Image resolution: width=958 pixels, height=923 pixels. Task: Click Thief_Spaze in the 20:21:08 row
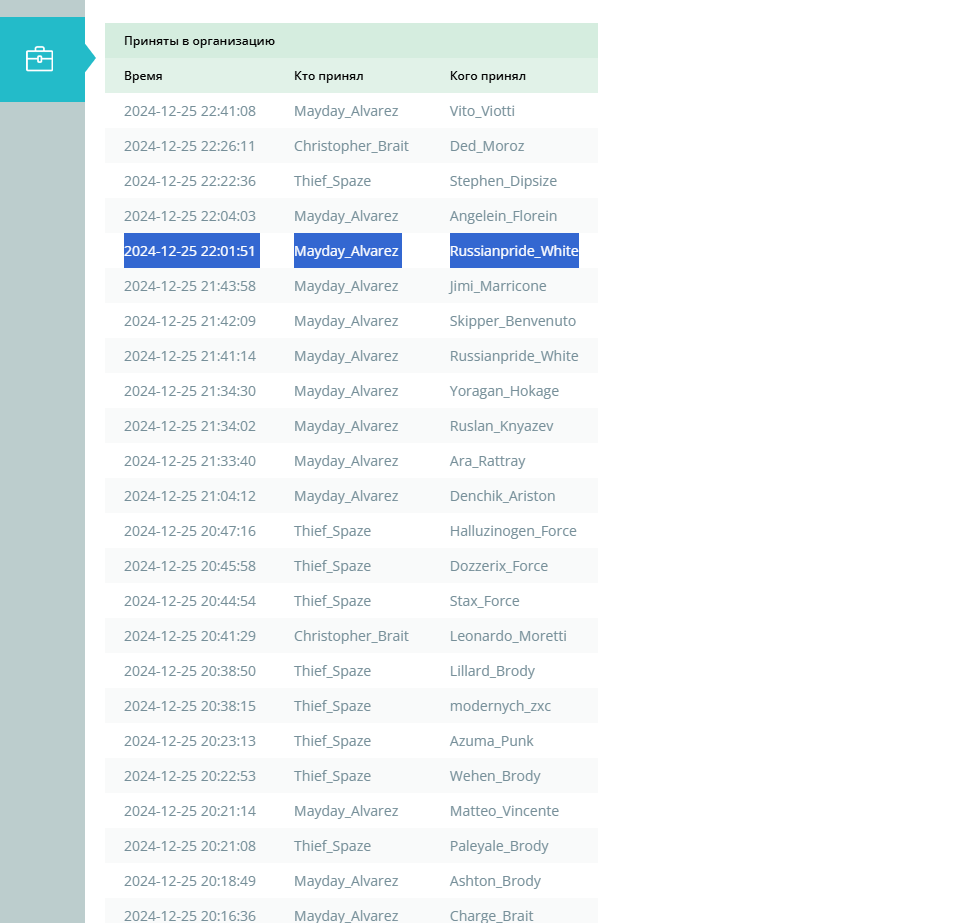[332, 846]
